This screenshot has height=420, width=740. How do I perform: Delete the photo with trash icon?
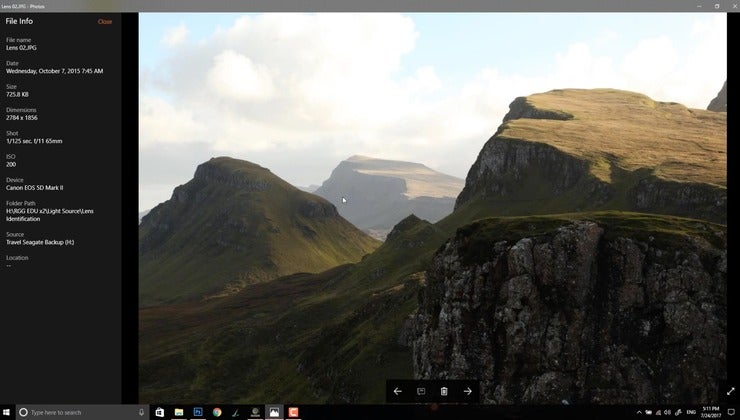(x=444, y=391)
